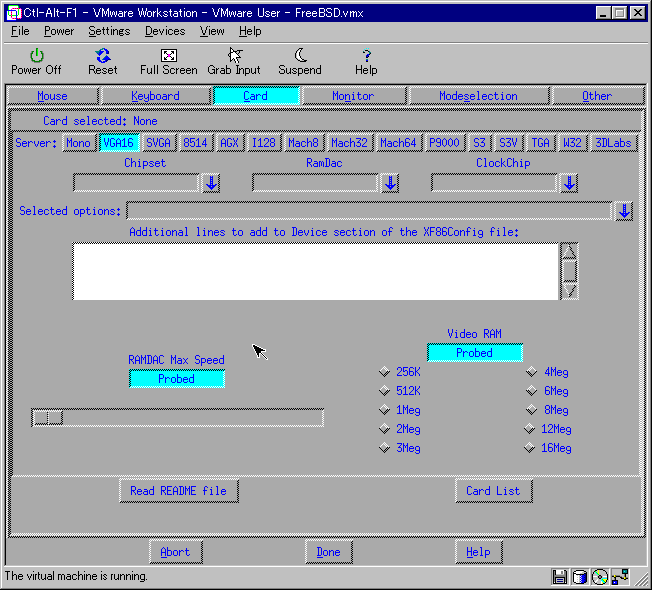
Task: Select 256K video RAM
Action: click(400, 372)
